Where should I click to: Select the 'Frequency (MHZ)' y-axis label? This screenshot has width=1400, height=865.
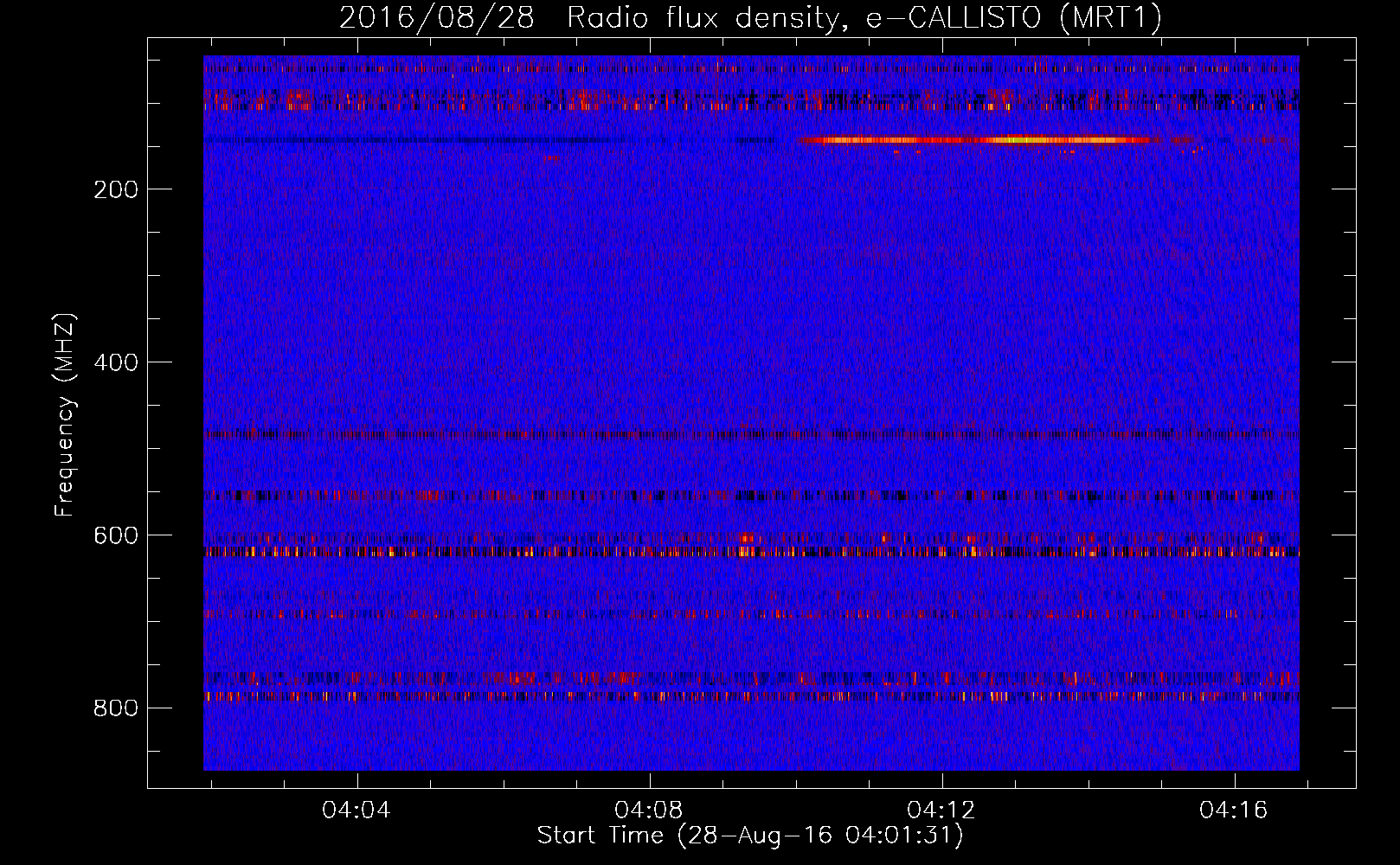point(65,414)
